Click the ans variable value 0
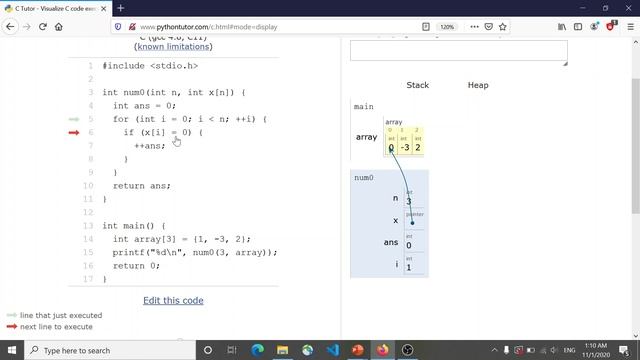 coord(409,245)
